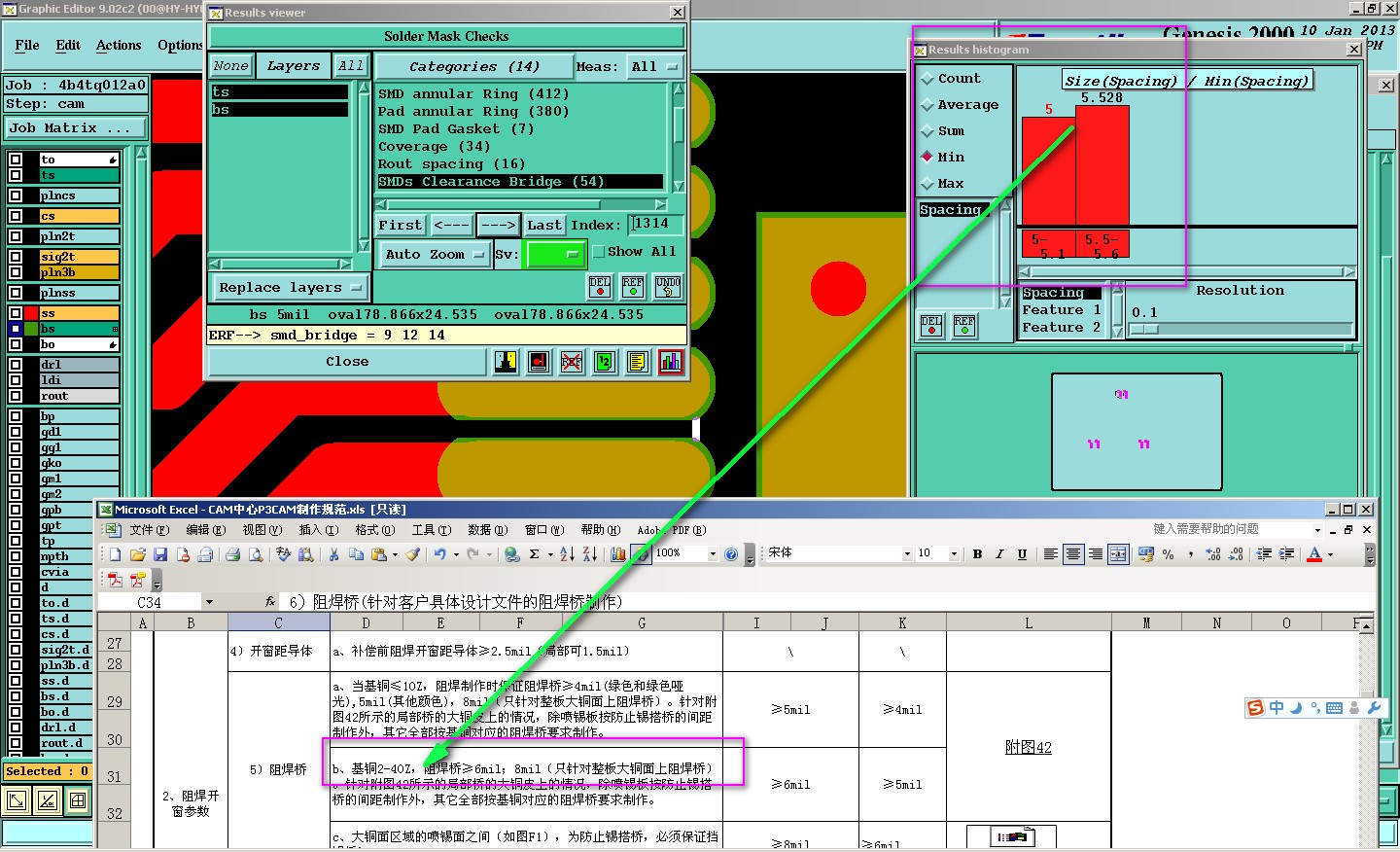The height and width of the screenshot is (852, 1400).
Task: Click the Job Matrix button
Action: pyautogui.click(x=76, y=128)
